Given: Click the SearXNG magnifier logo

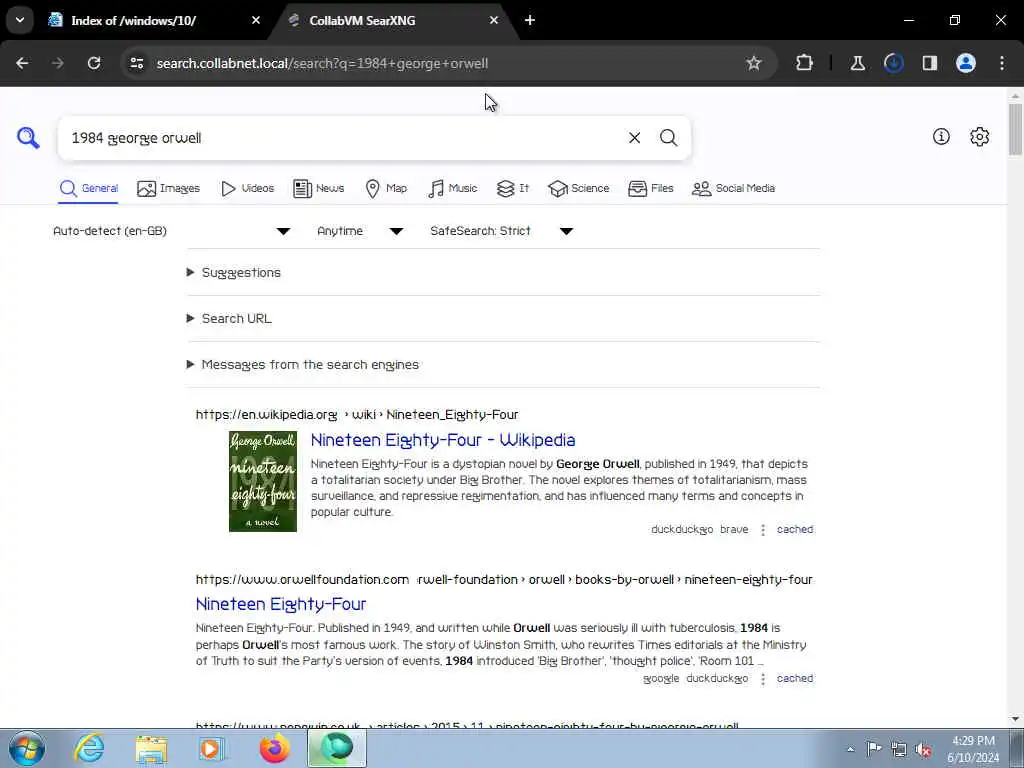Looking at the screenshot, I should point(28,138).
